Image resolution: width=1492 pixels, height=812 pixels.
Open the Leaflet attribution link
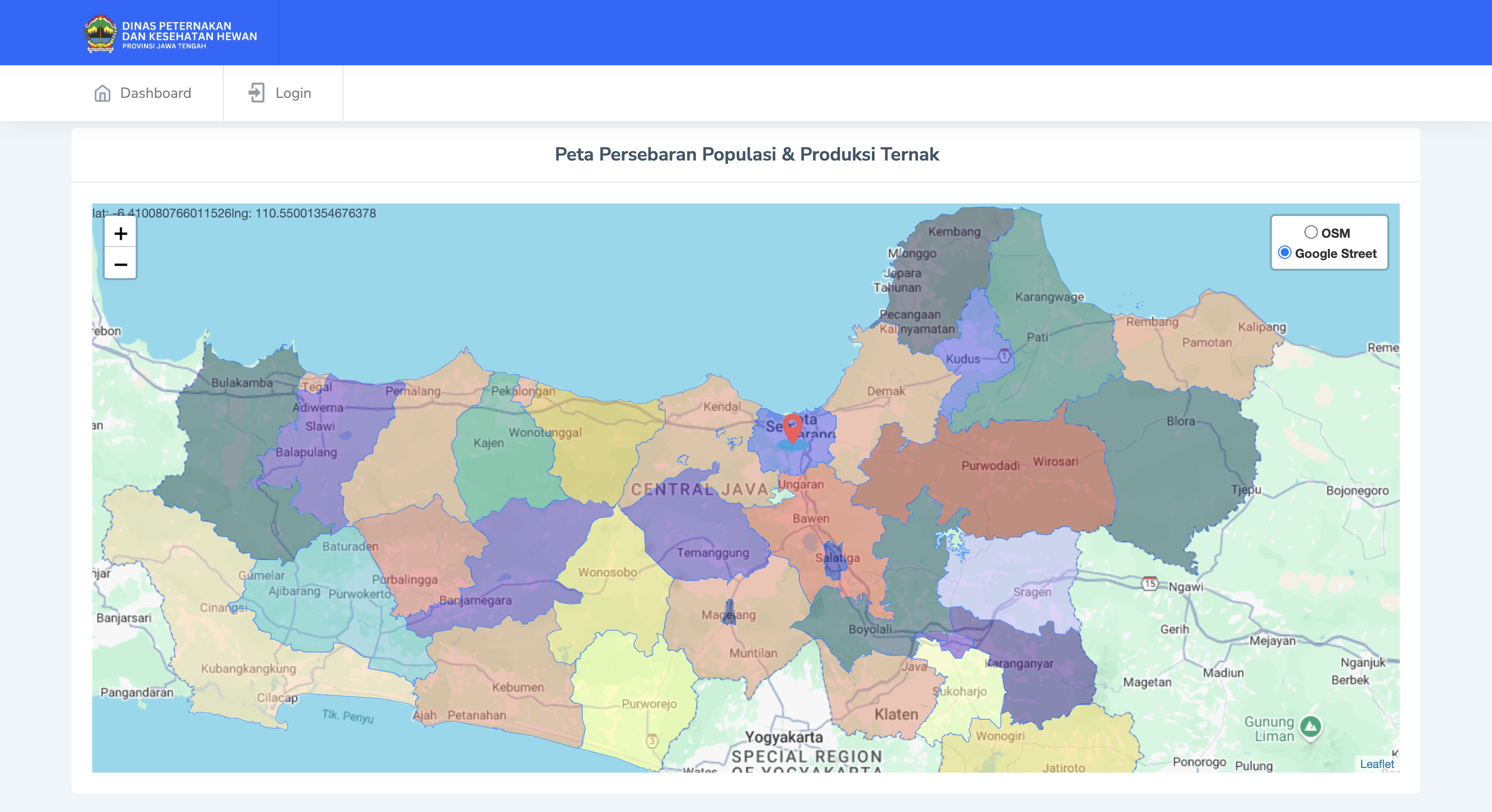tap(1377, 764)
